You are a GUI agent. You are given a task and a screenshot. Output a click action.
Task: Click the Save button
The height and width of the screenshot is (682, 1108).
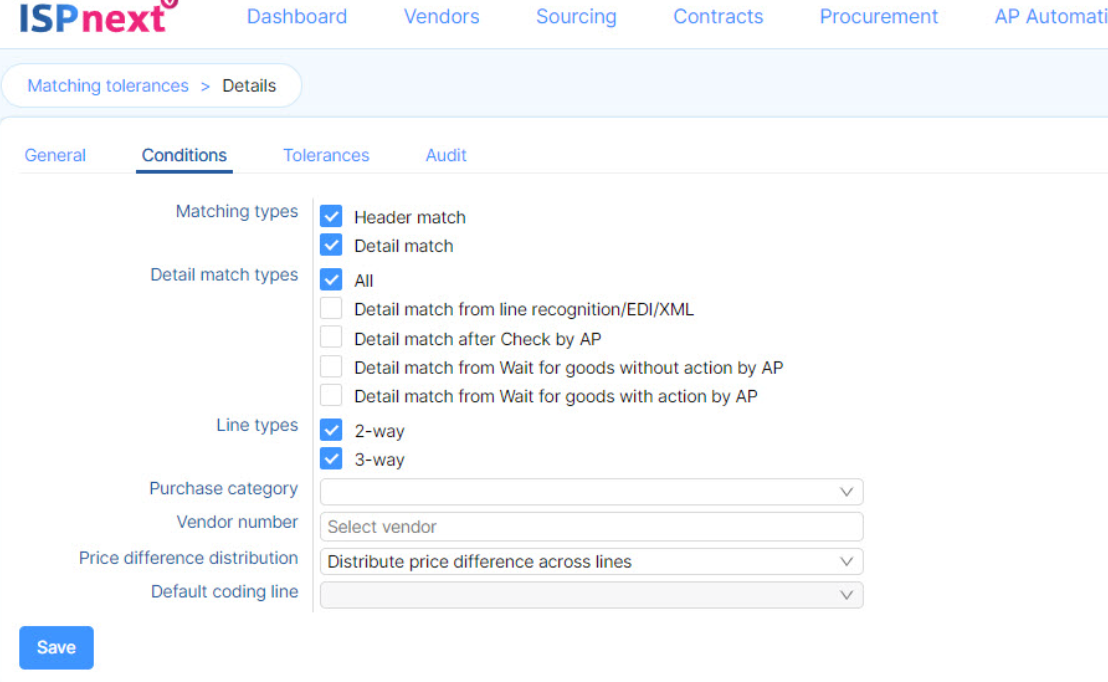coord(57,647)
